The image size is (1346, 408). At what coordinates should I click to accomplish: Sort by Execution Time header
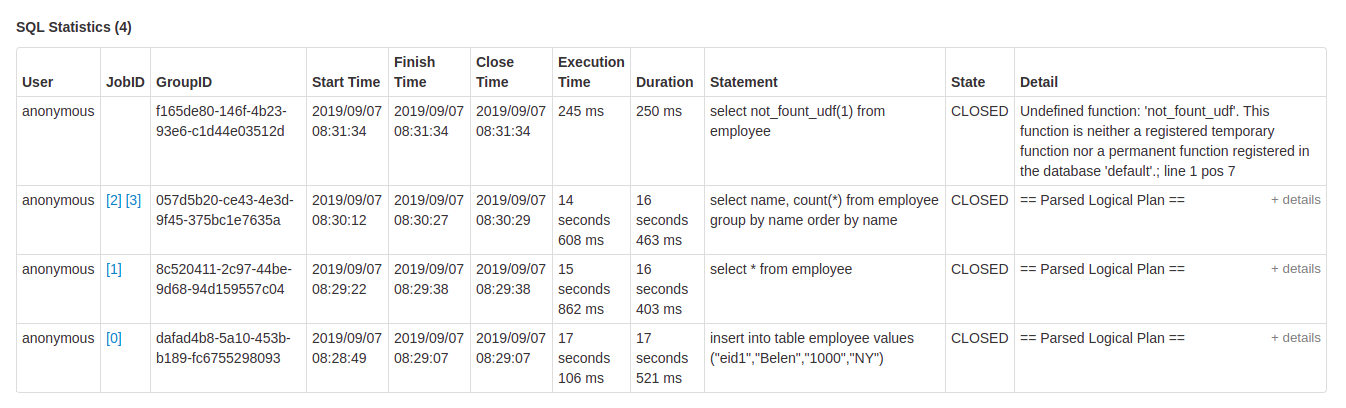click(x=590, y=72)
